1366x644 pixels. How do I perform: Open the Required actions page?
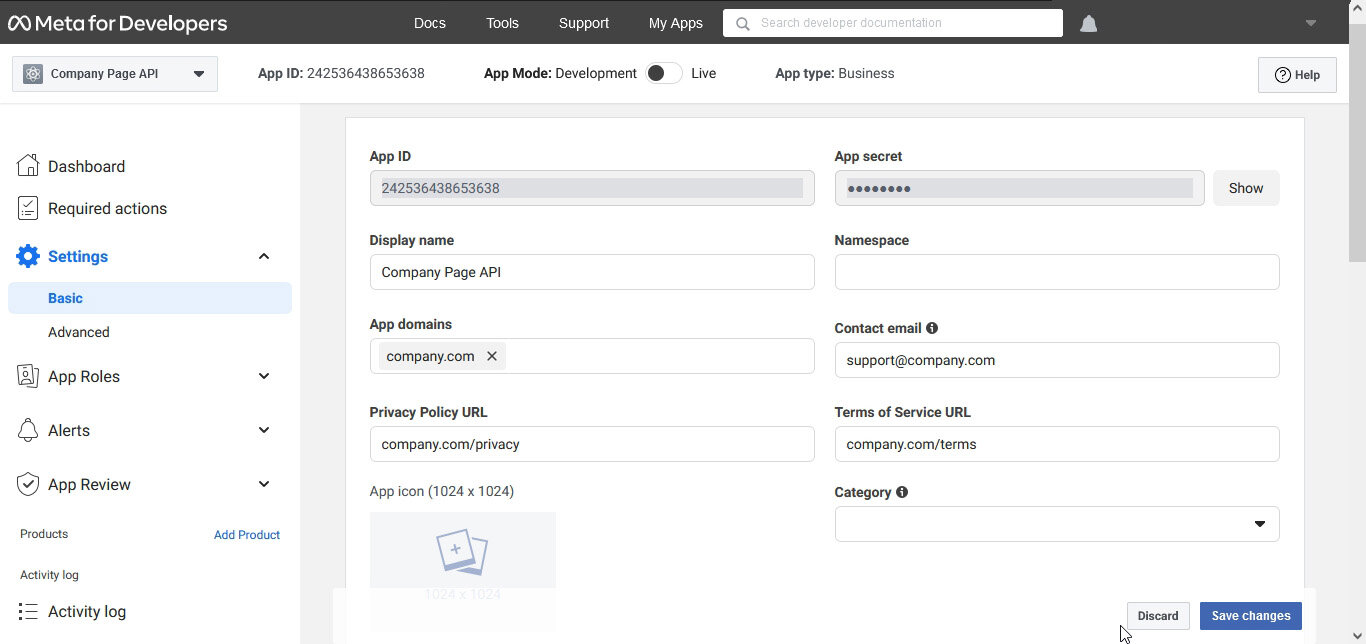coord(108,208)
